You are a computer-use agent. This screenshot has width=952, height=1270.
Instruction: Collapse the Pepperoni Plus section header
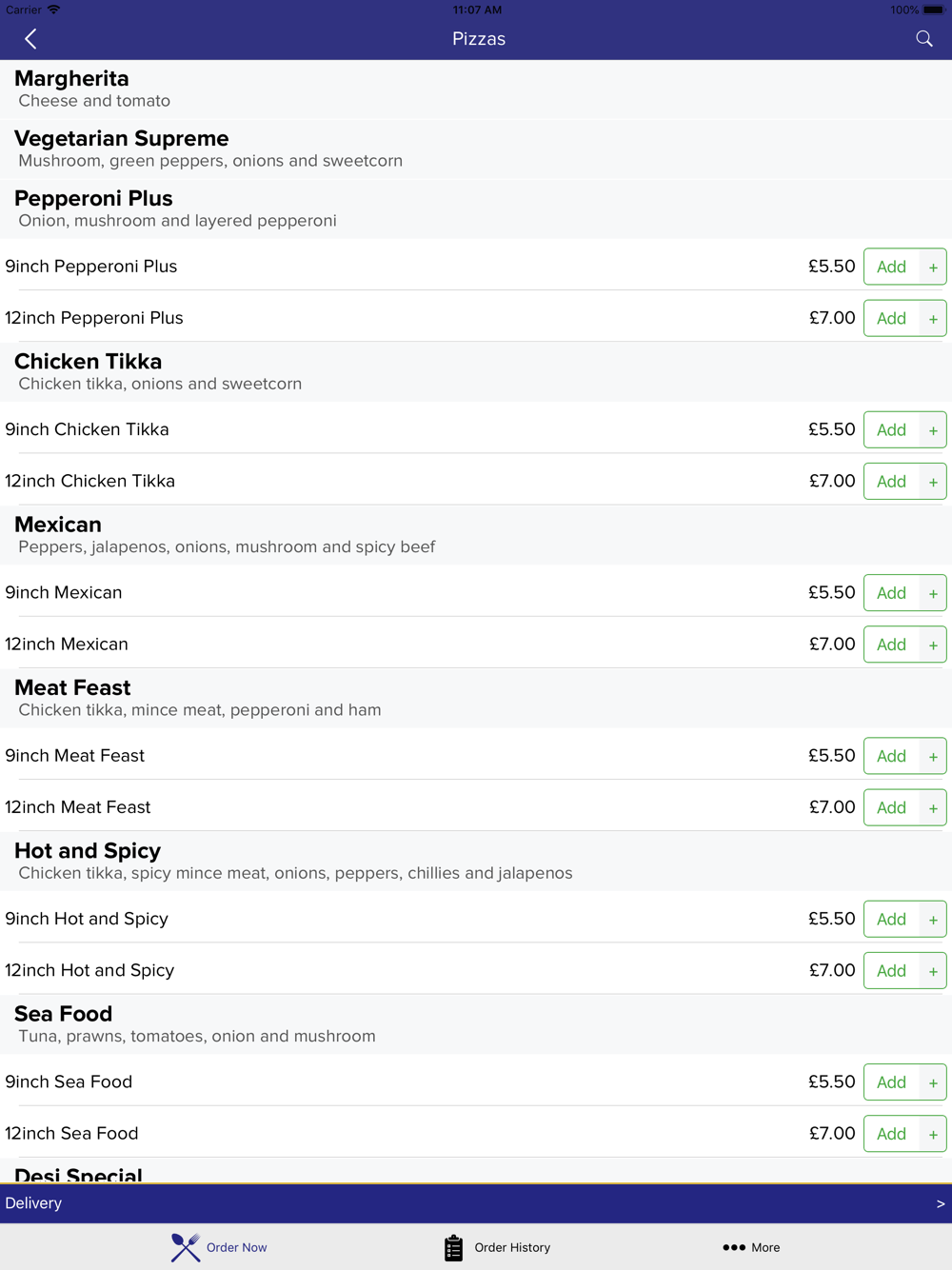coord(476,208)
